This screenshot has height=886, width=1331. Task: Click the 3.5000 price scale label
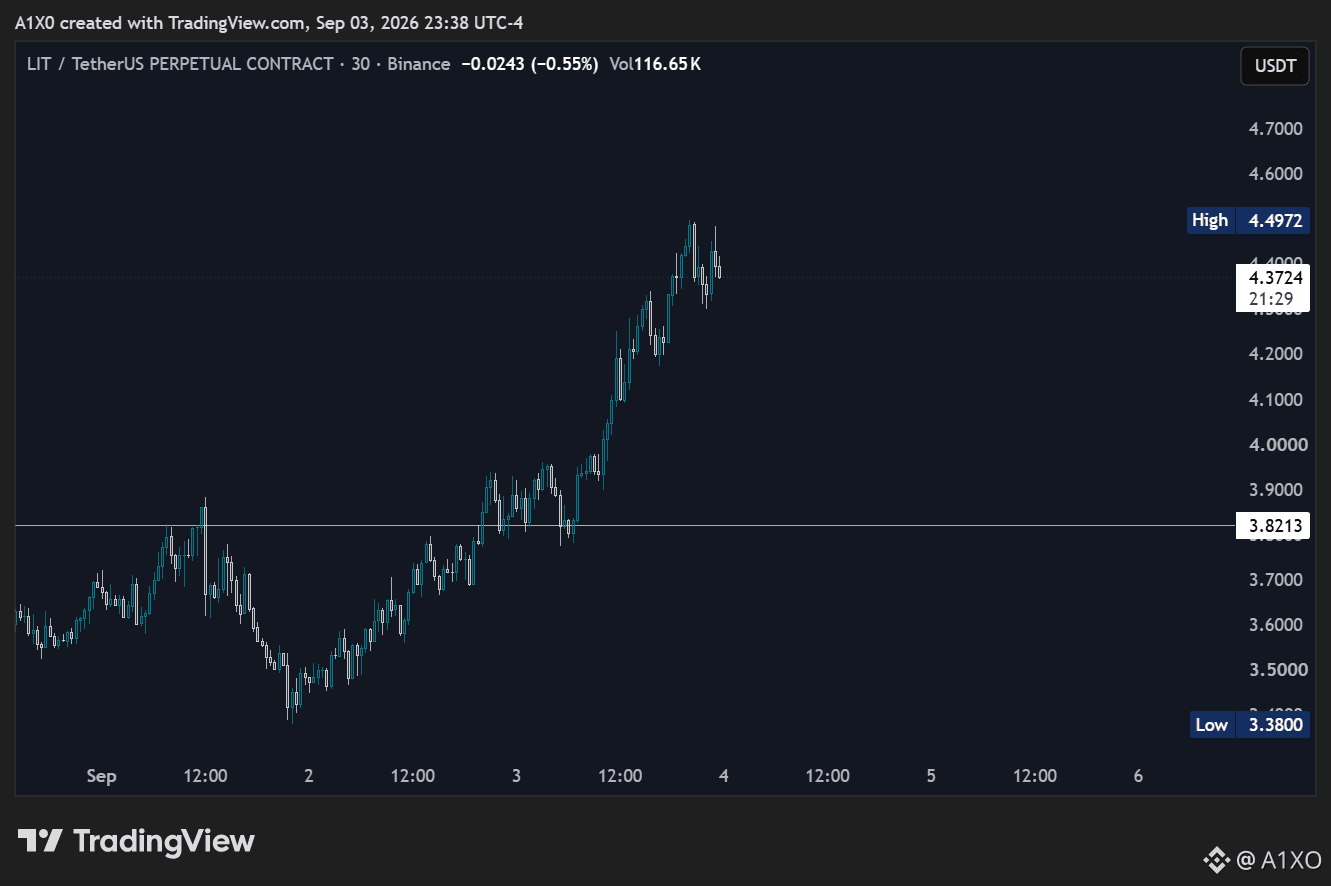(x=1275, y=669)
